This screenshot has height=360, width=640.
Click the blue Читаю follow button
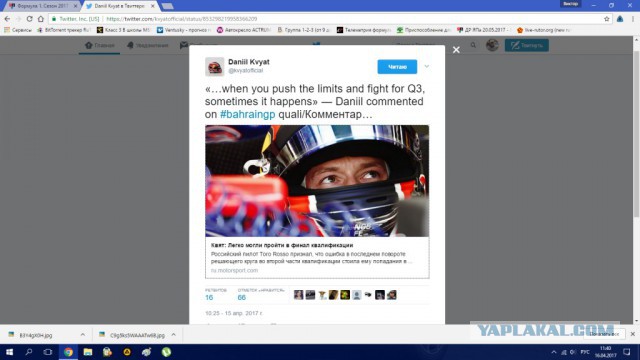[397, 67]
